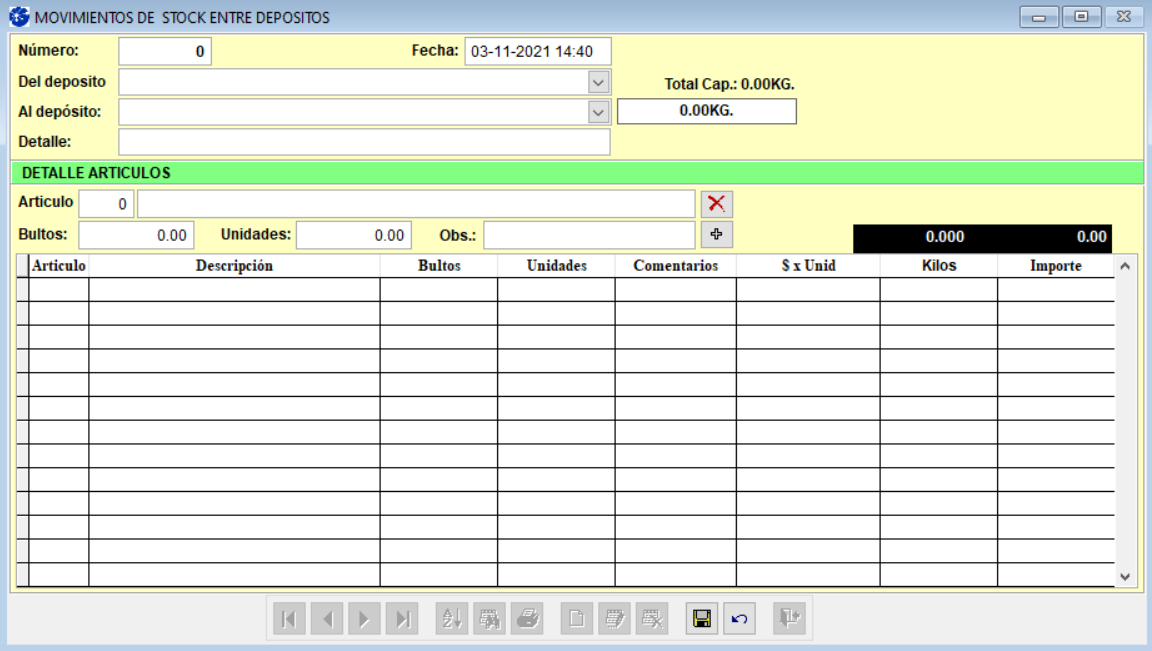This screenshot has height=651, width=1152.
Task: Click the A-Z sort icon
Action: click(452, 619)
